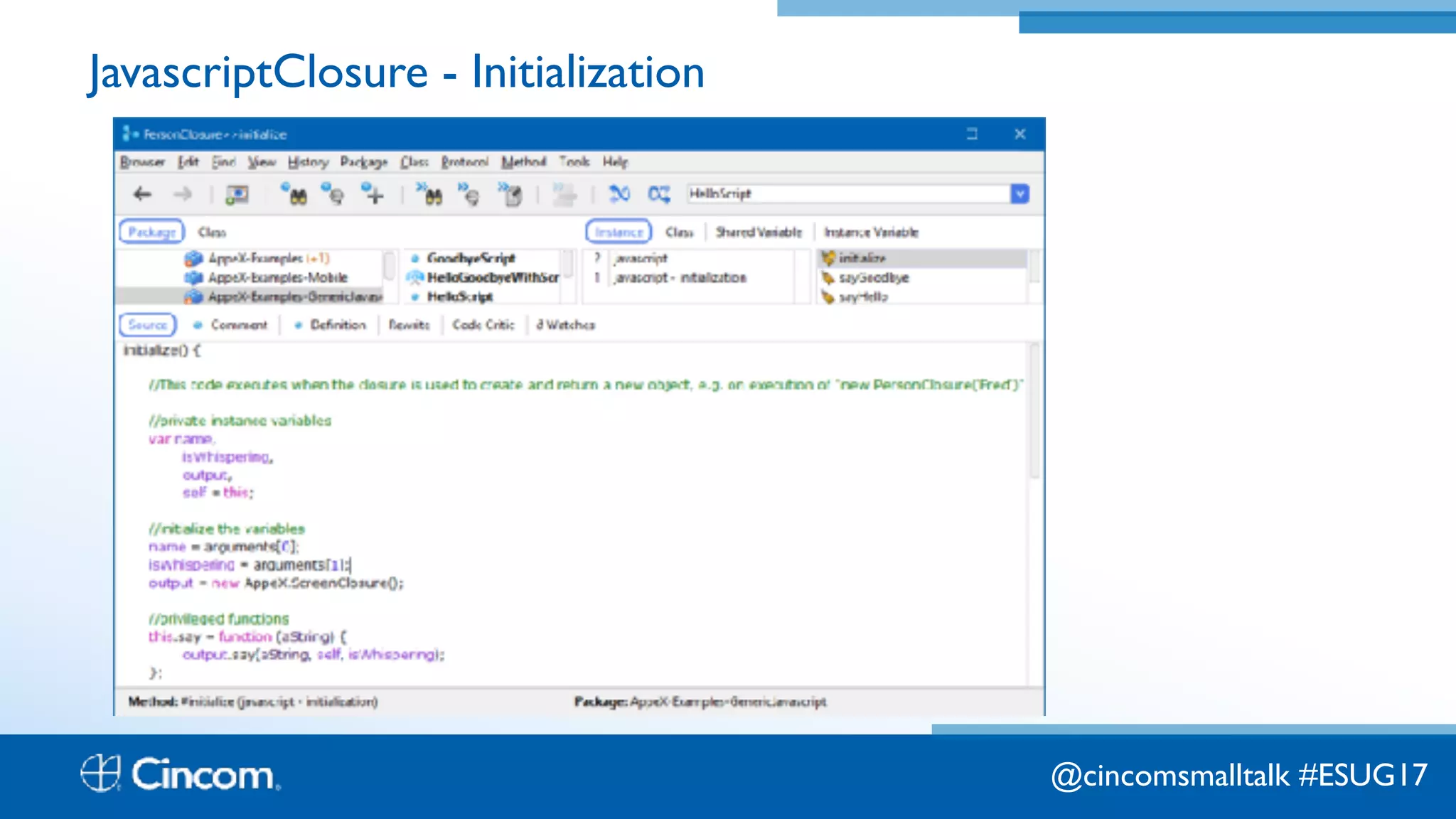Image resolution: width=1456 pixels, height=819 pixels.
Task: Click the magnifier icon with a blue dot
Action: [333, 193]
